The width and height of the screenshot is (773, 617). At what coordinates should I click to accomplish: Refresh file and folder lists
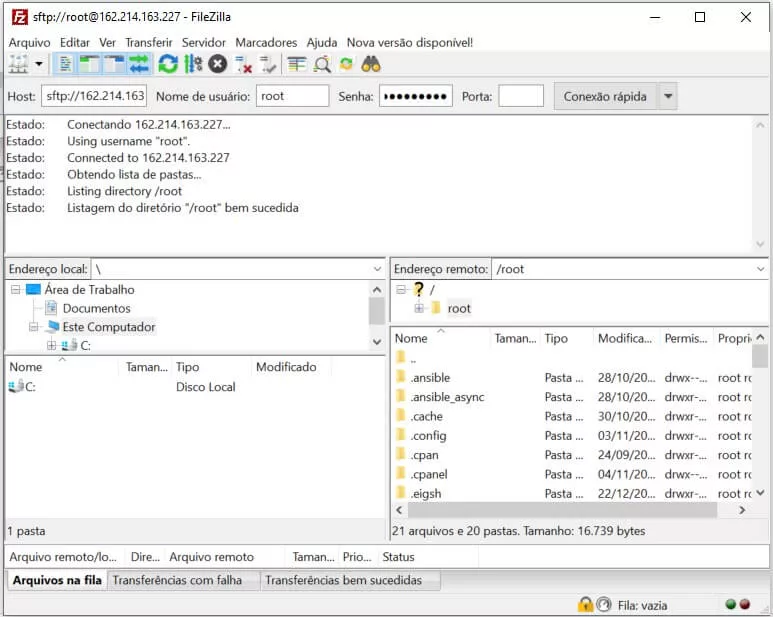pos(168,64)
